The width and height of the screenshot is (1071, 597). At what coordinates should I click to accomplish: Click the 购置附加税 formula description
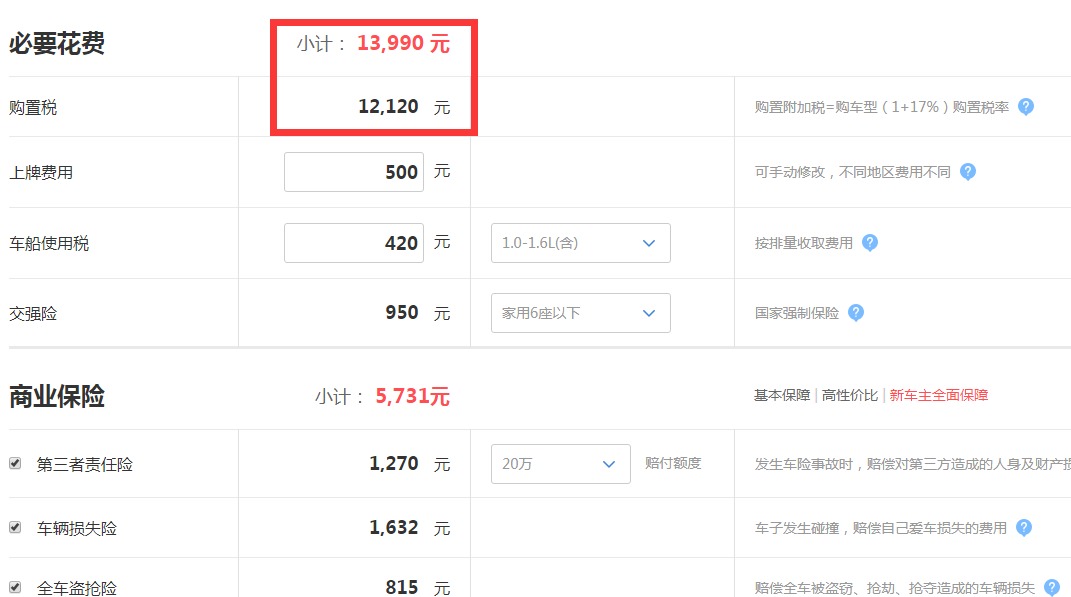coord(881,107)
